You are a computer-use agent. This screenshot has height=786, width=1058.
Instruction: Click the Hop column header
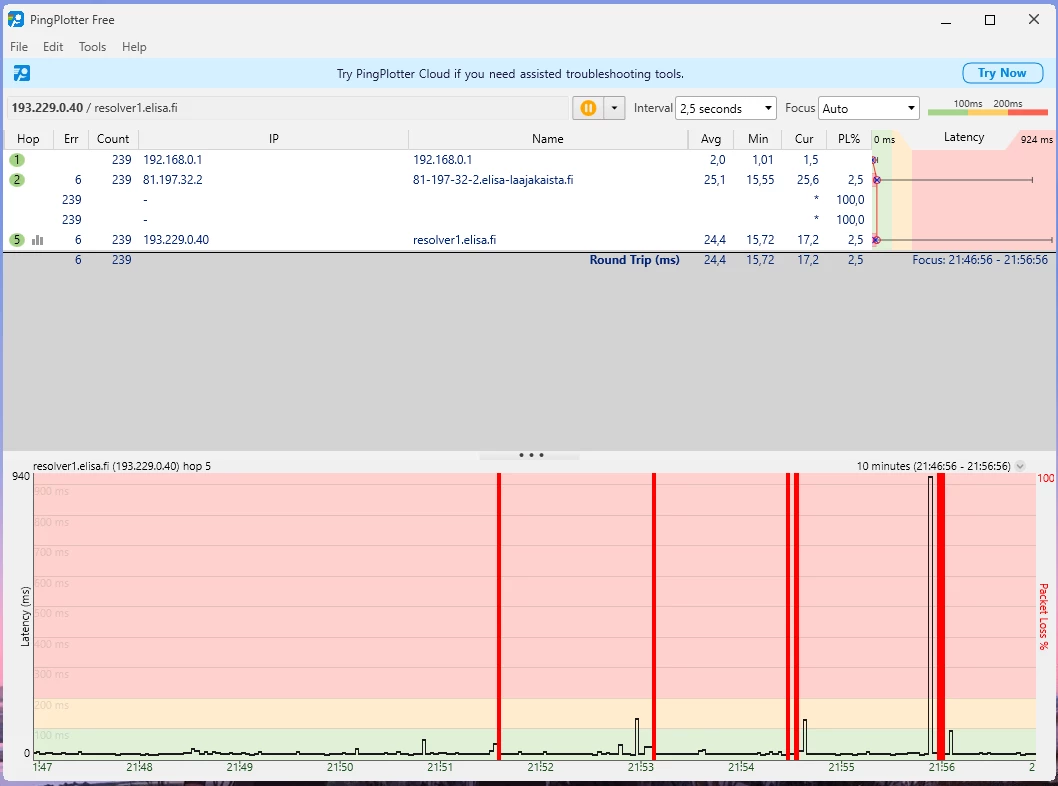click(x=28, y=139)
